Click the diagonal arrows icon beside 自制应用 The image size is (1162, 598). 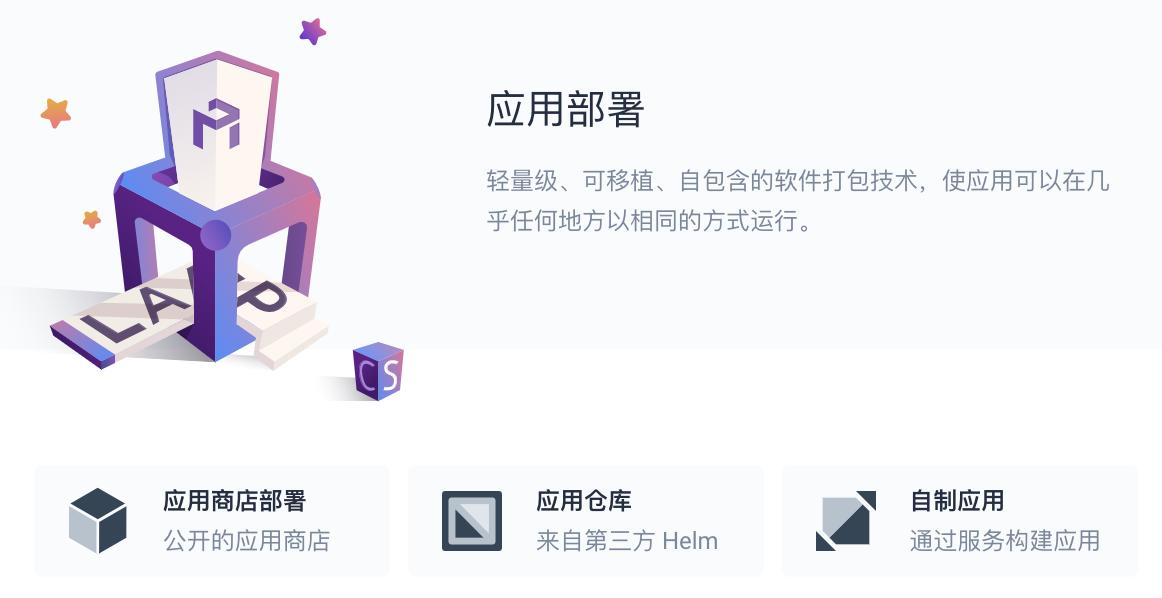846,521
